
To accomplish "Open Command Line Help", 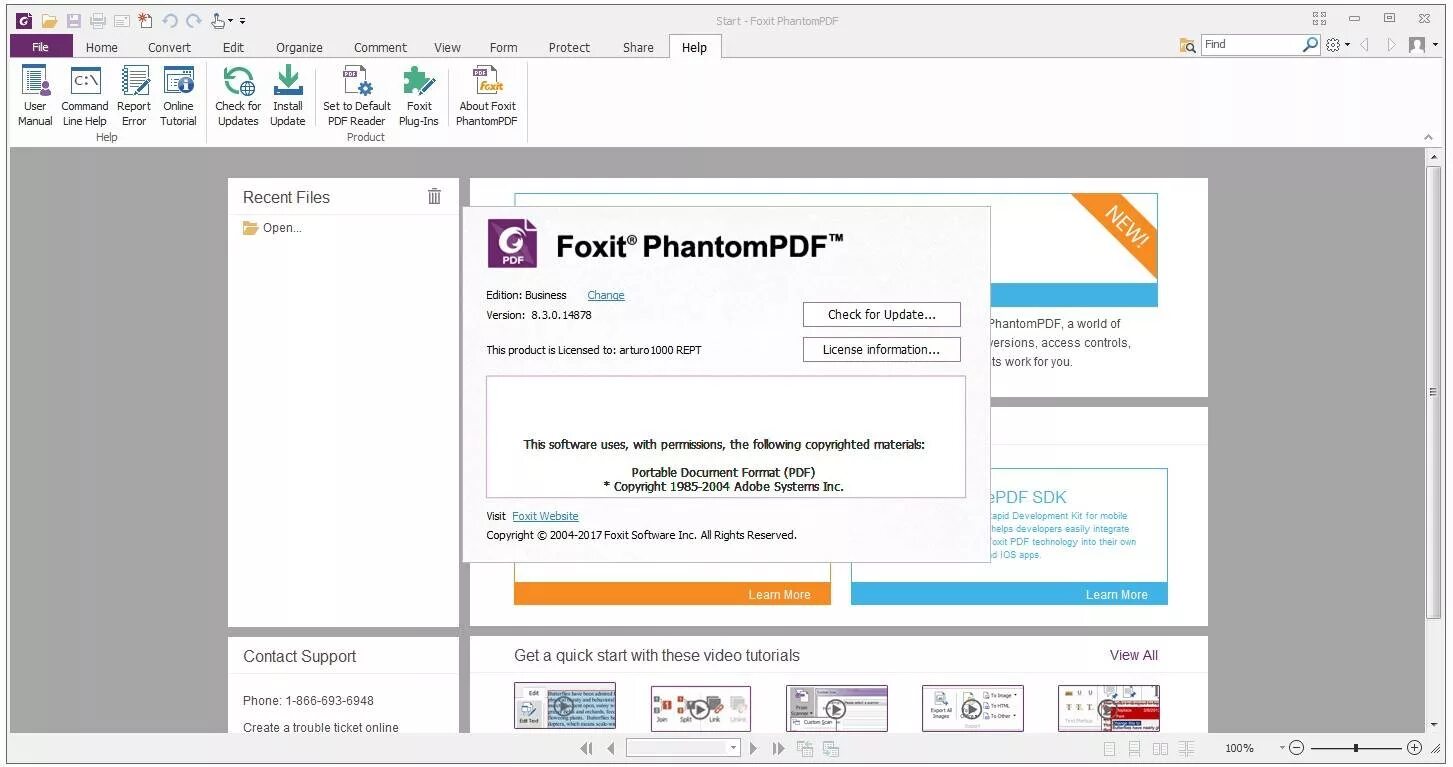I will pos(85,96).
